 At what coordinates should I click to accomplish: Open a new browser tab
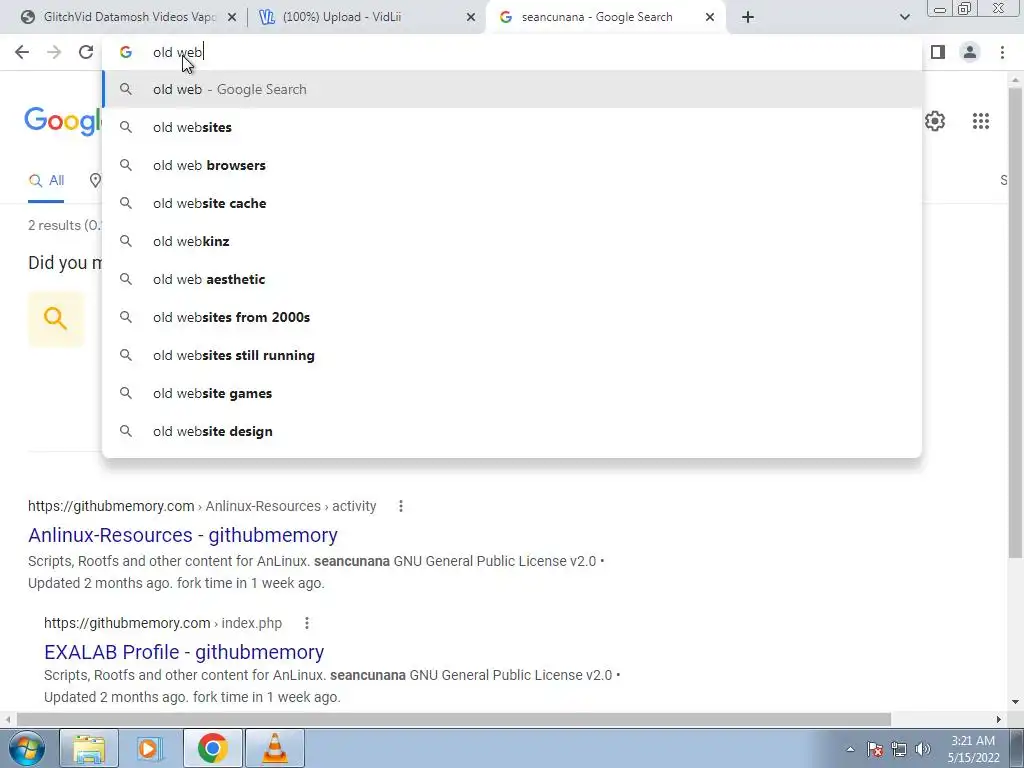coord(748,17)
